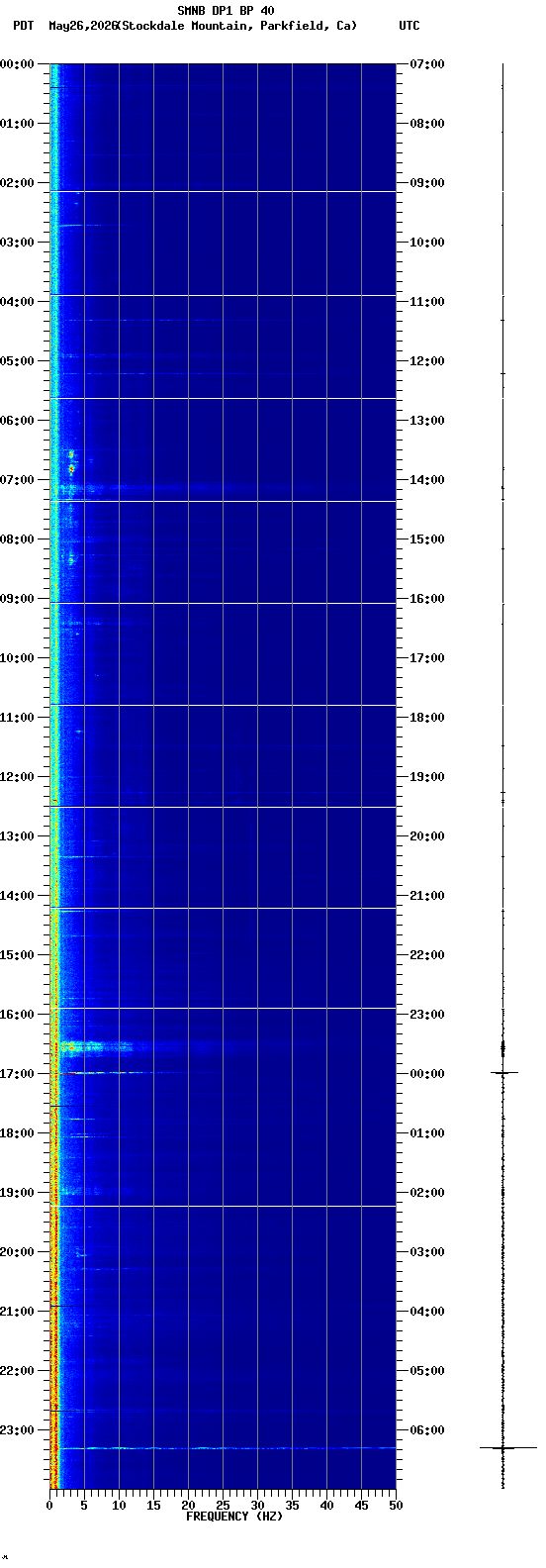The height and width of the screenshot is (1568, 546).
Task: Select the UTC axis label 20:00
Action: click(x=427, y=836)
